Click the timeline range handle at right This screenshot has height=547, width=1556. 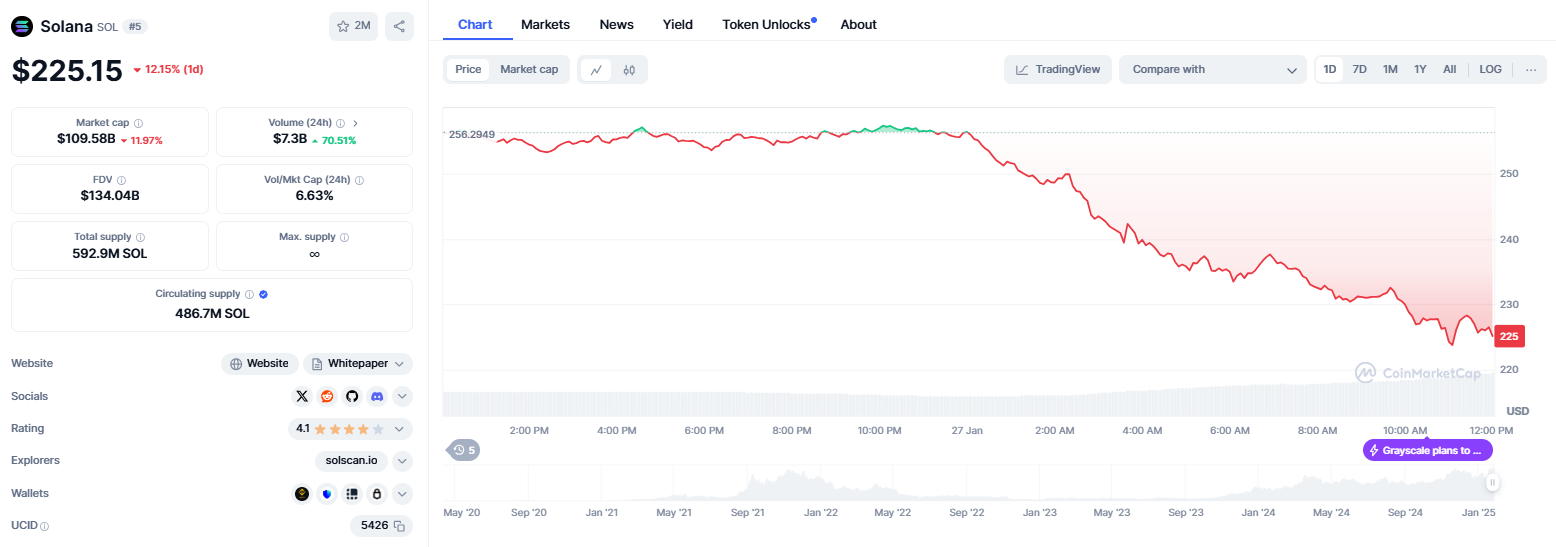click(1492, 483)
